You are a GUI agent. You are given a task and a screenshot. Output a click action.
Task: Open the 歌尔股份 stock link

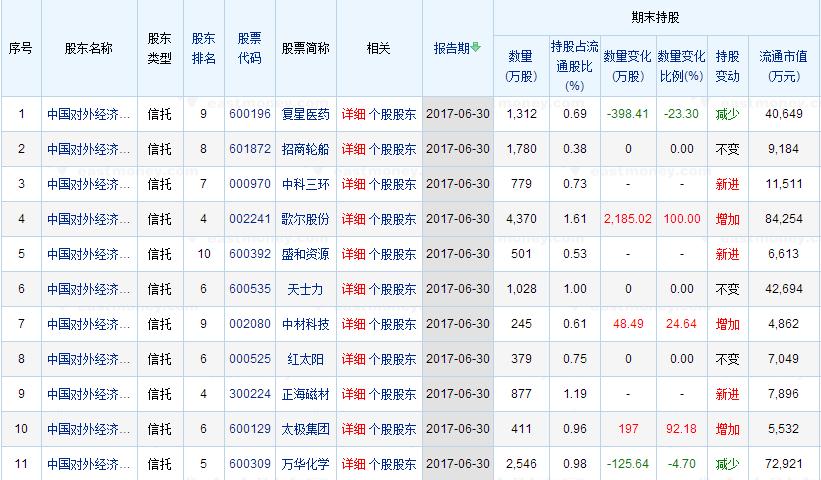305,219
